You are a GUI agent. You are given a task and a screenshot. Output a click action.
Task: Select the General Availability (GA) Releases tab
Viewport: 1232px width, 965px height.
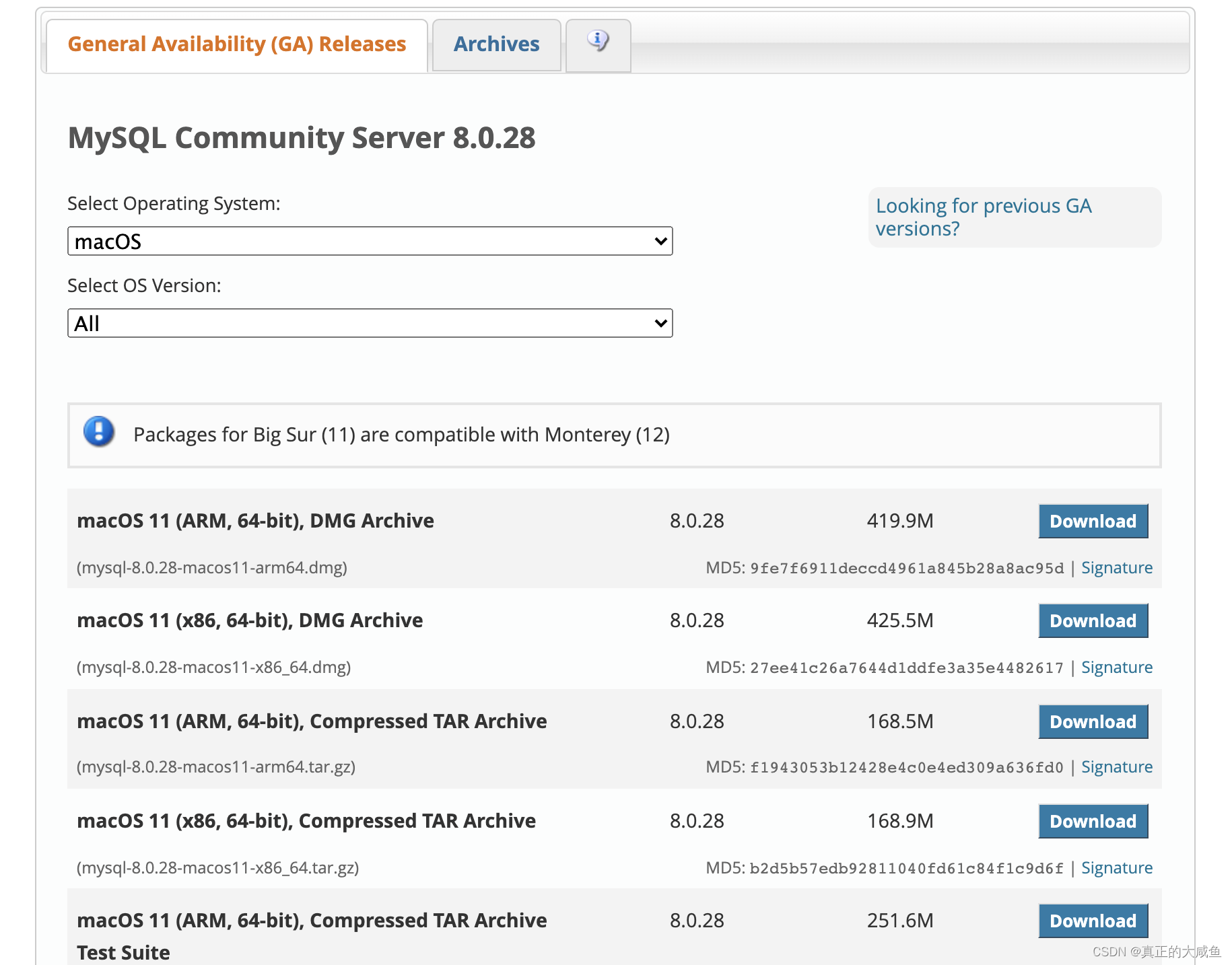[237, 44]
